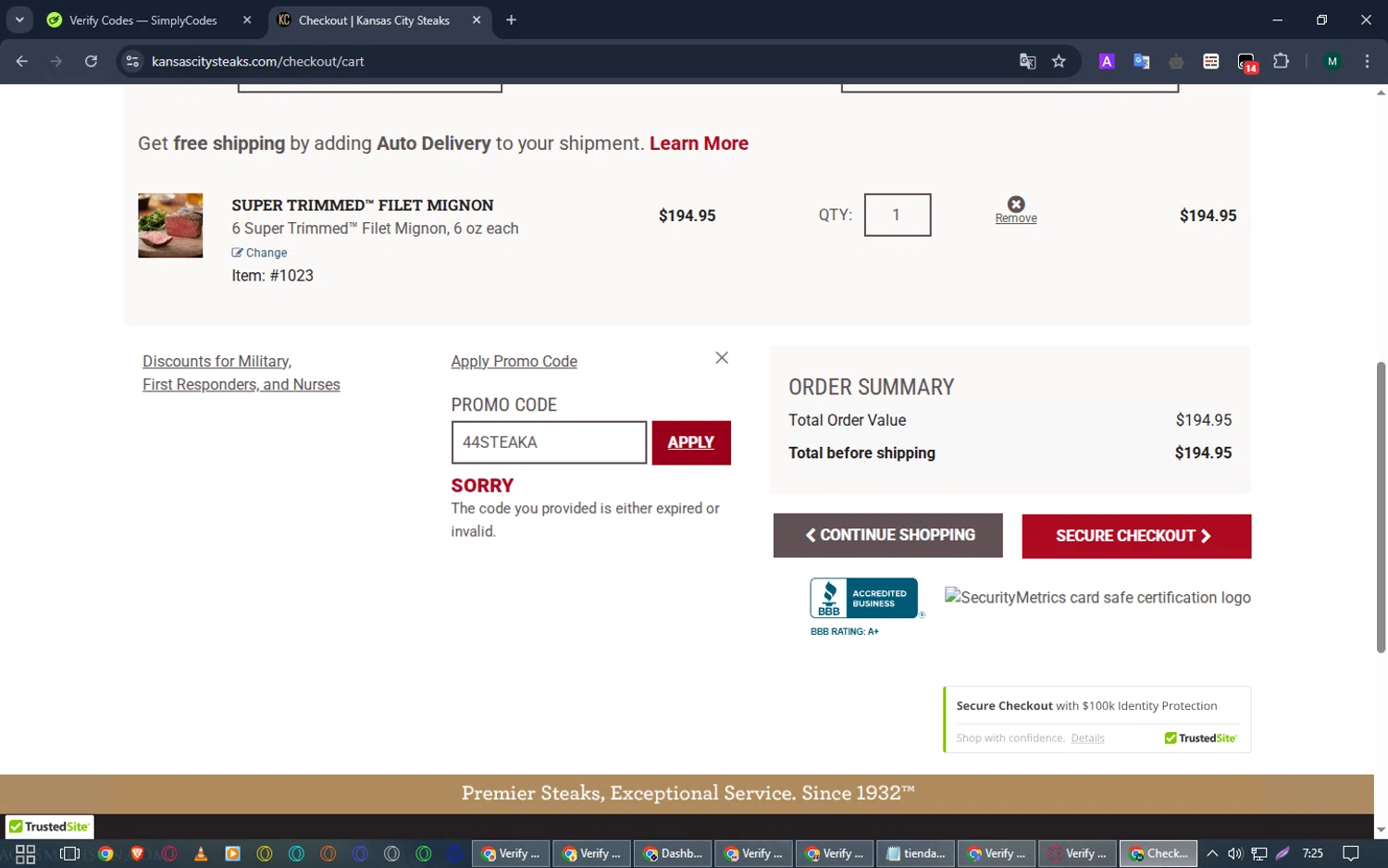
Task: Open the red-lined list extension
Action: 1210,61
